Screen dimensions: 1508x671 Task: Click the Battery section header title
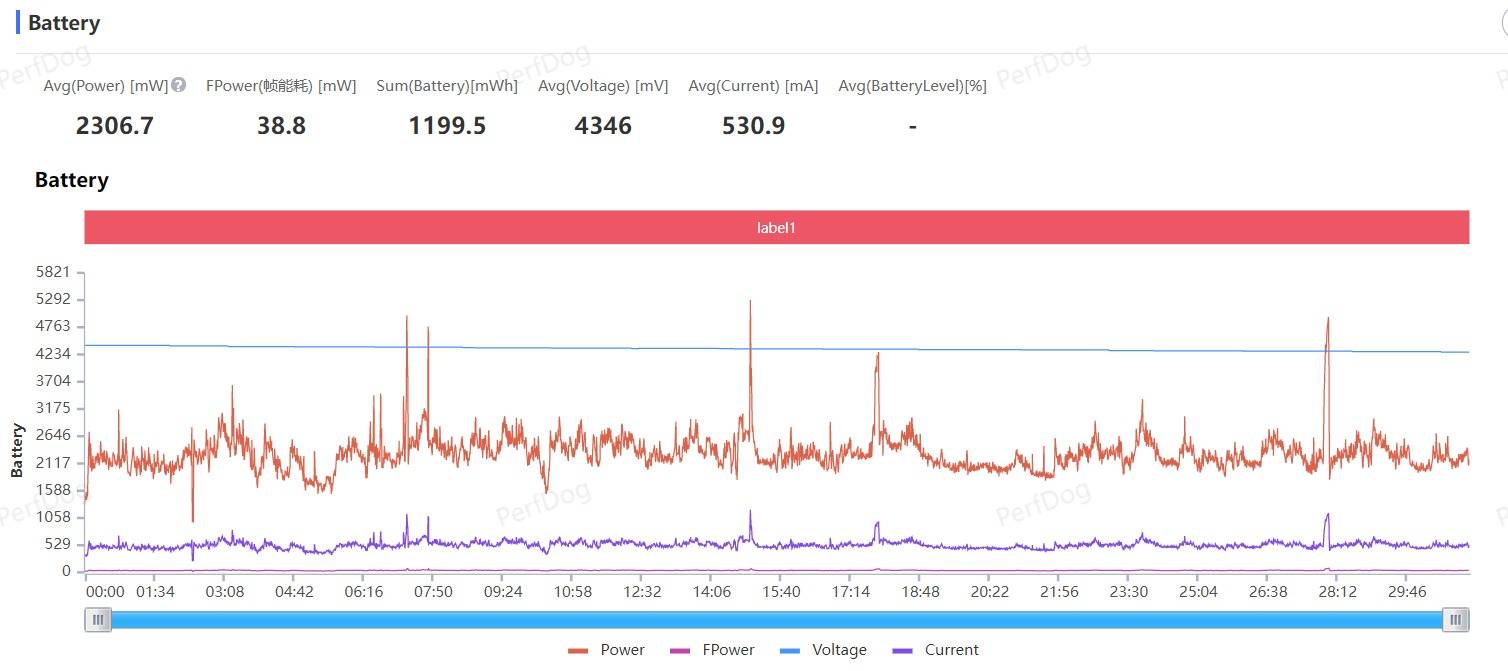[x=64, y=23]
